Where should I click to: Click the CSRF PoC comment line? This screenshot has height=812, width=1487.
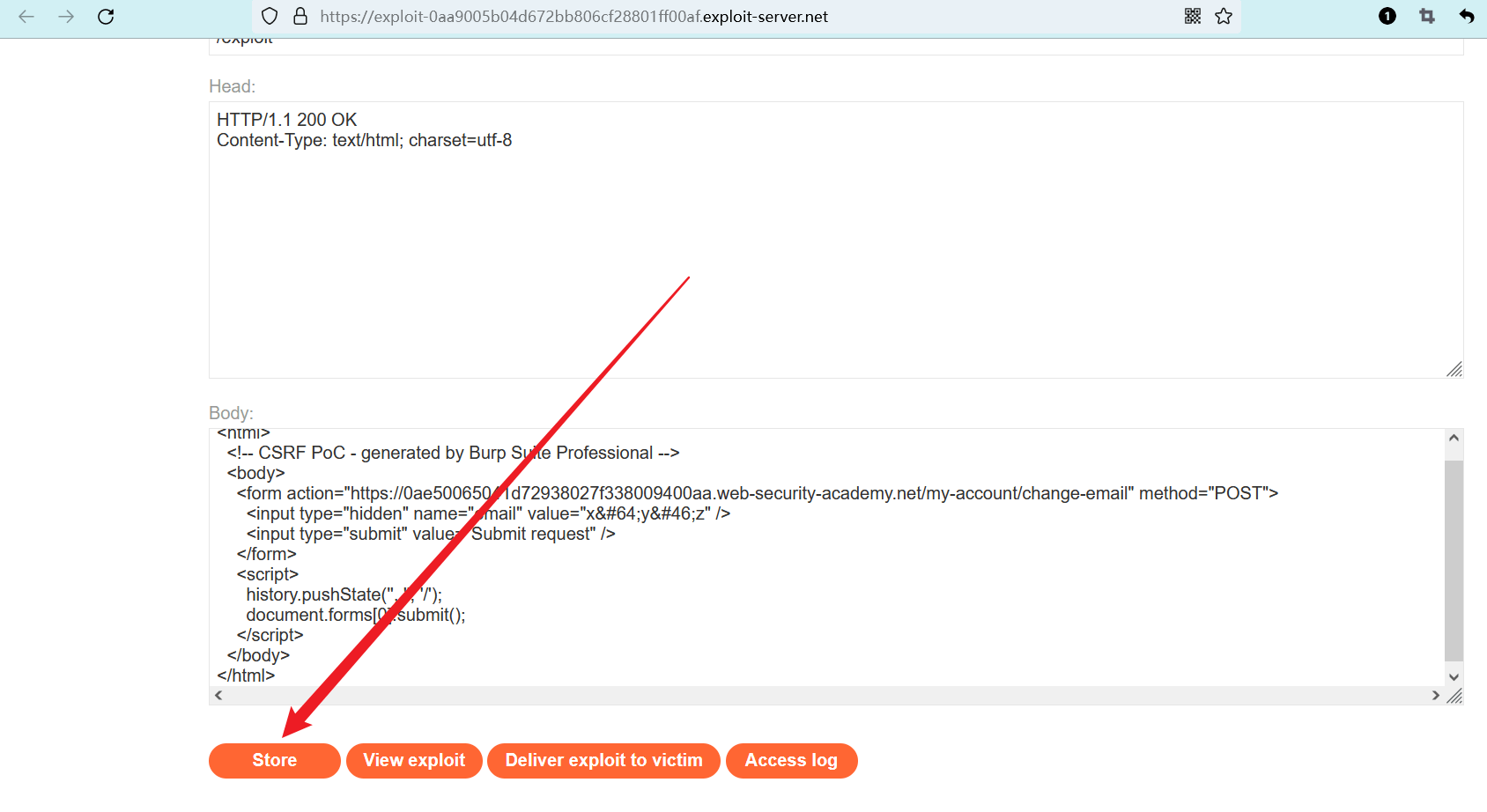pos(453,453)
